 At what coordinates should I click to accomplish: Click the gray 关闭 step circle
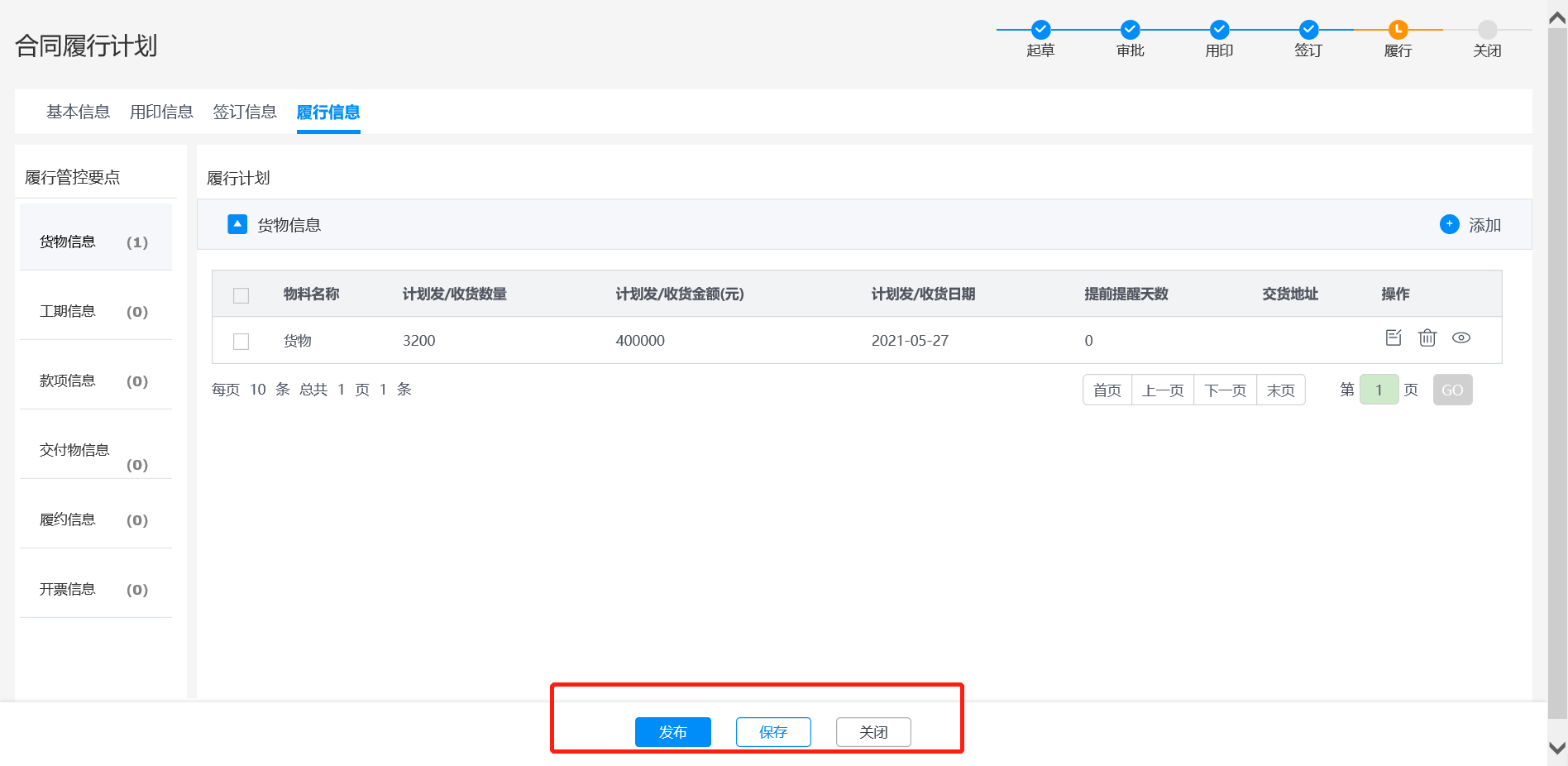1487,30
